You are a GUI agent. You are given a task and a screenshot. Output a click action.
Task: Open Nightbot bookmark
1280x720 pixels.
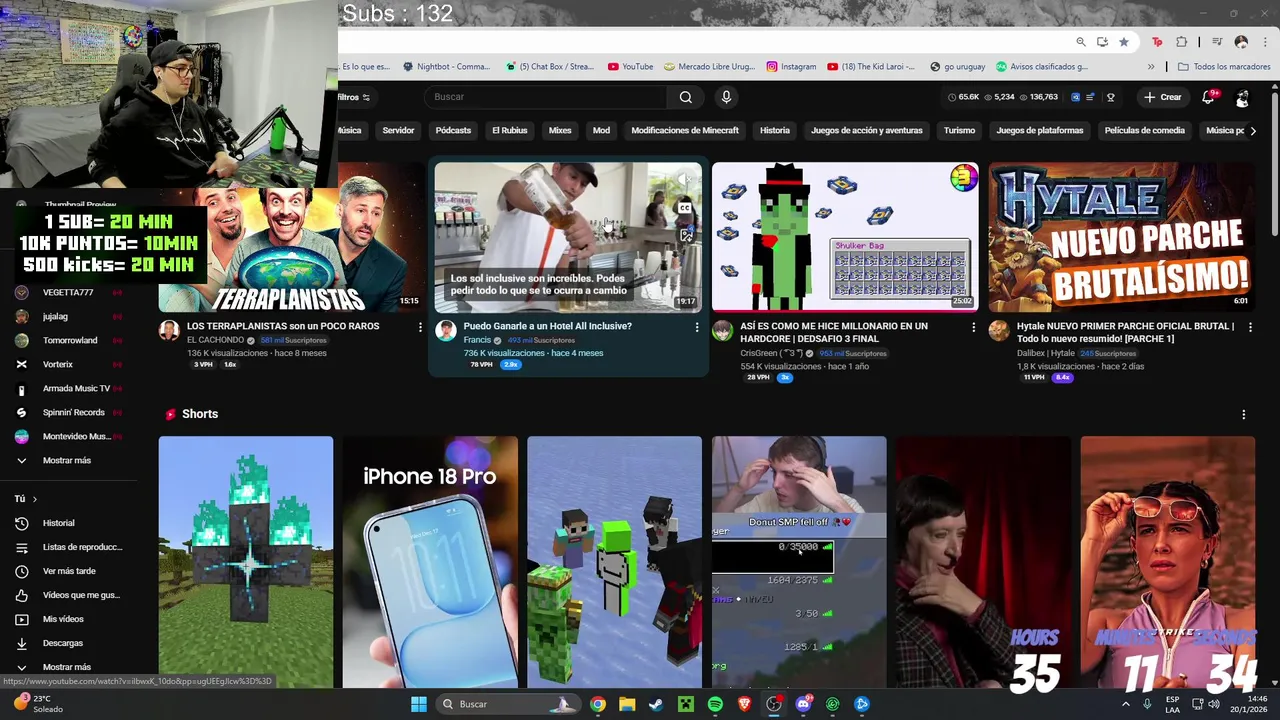pyautogui.click(x=446, y=67)
